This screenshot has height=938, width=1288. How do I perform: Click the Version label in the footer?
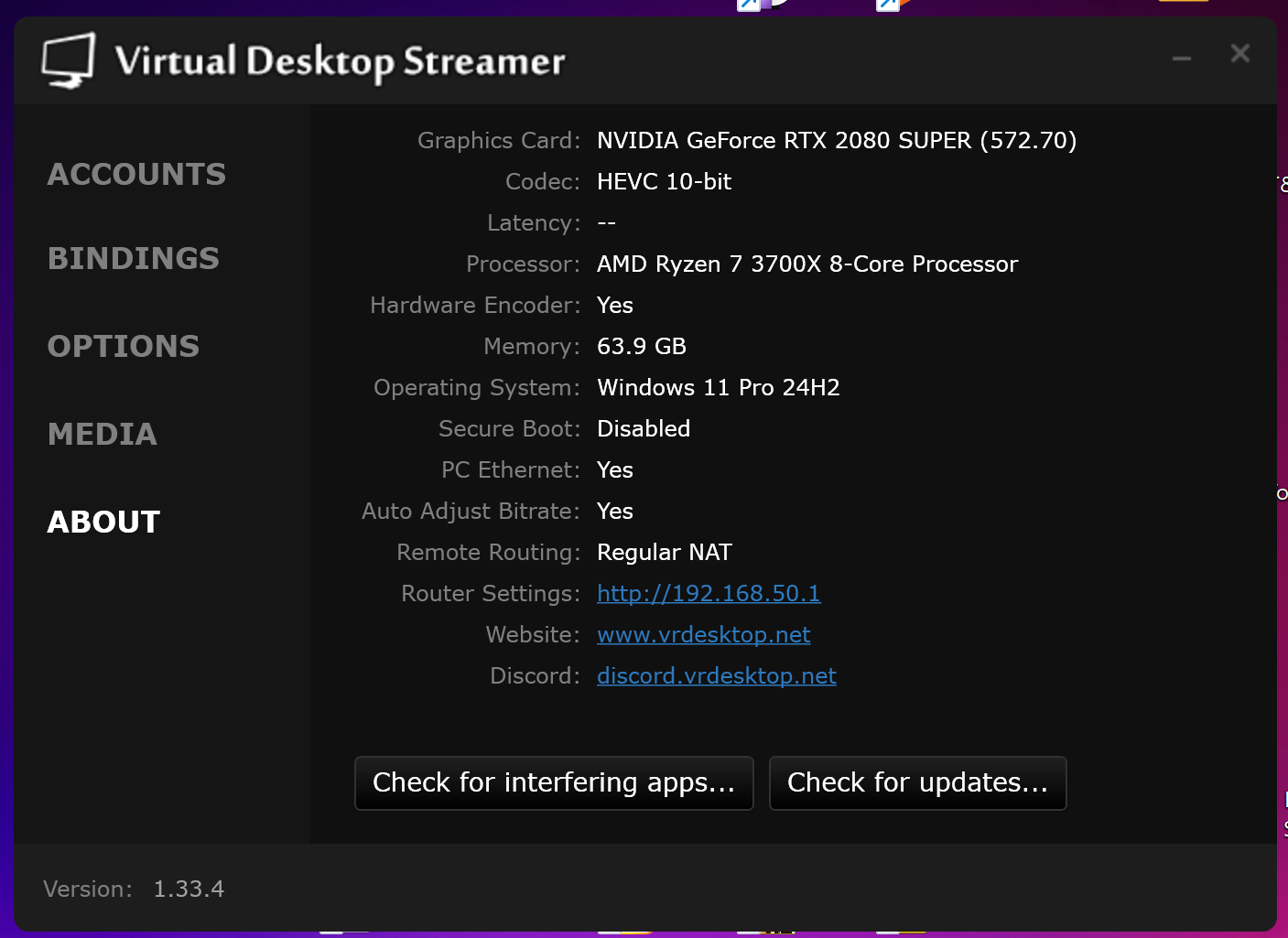[88, 889]
